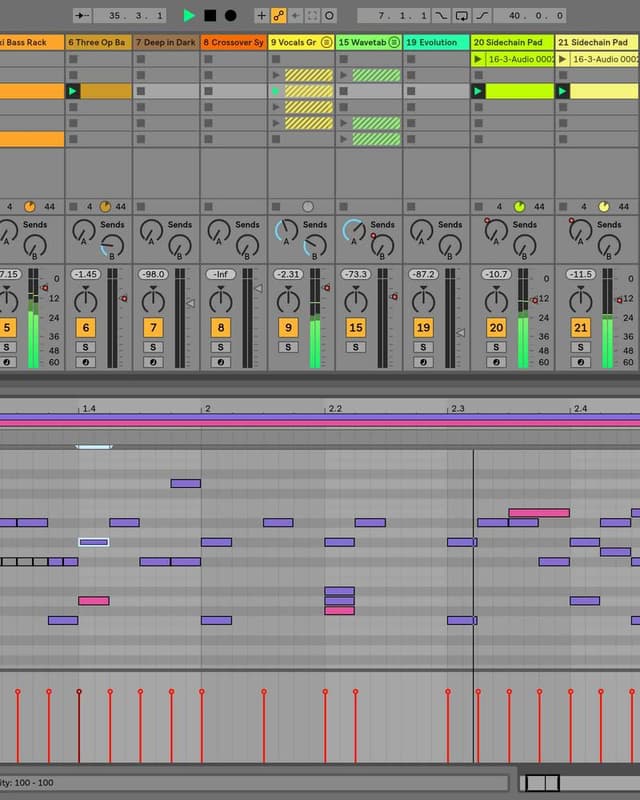Toggle track activator 6
This screenshot has height=800, width=640.
[86, 328]
